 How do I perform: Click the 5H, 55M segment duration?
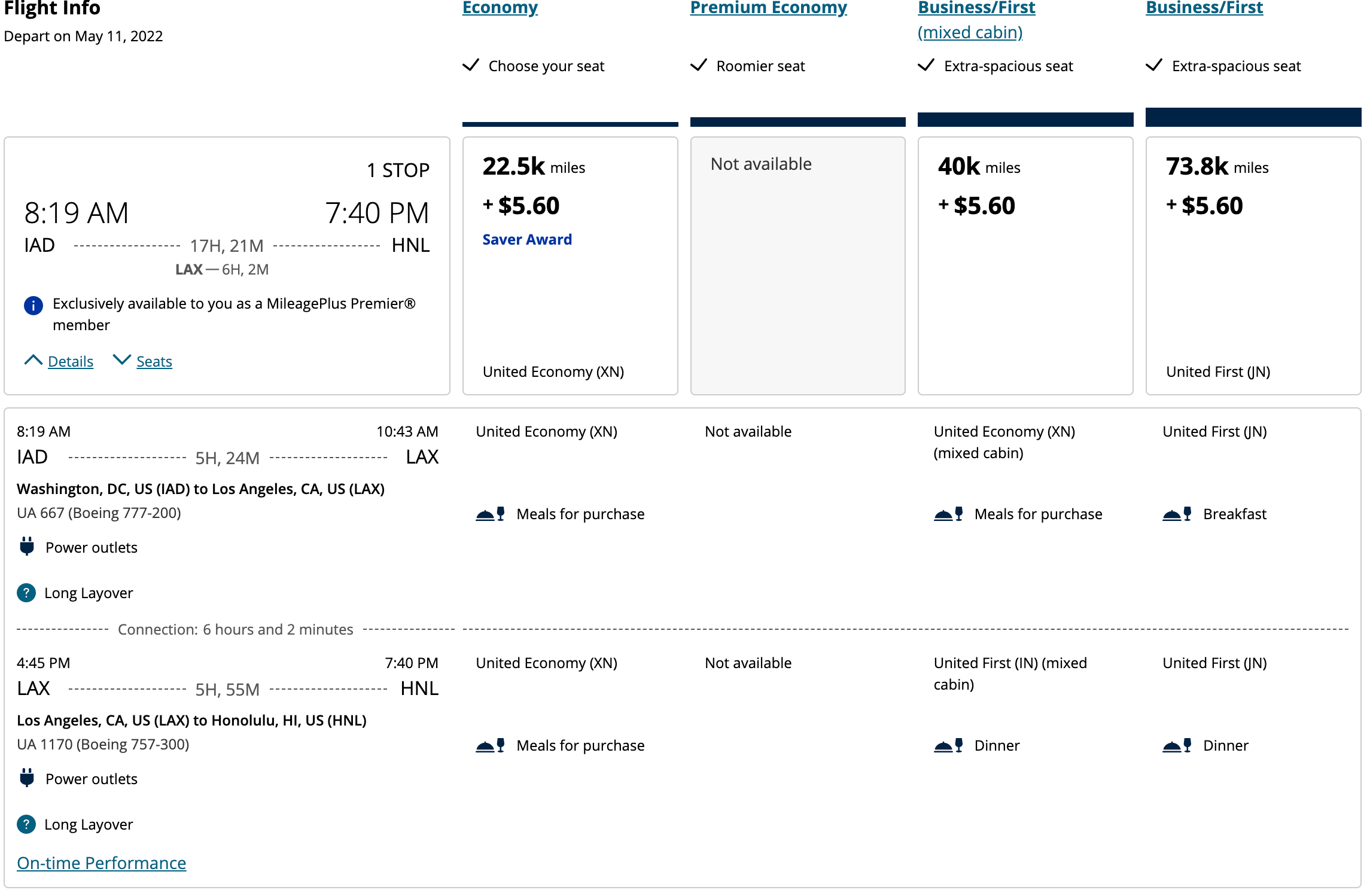(227, 690)
